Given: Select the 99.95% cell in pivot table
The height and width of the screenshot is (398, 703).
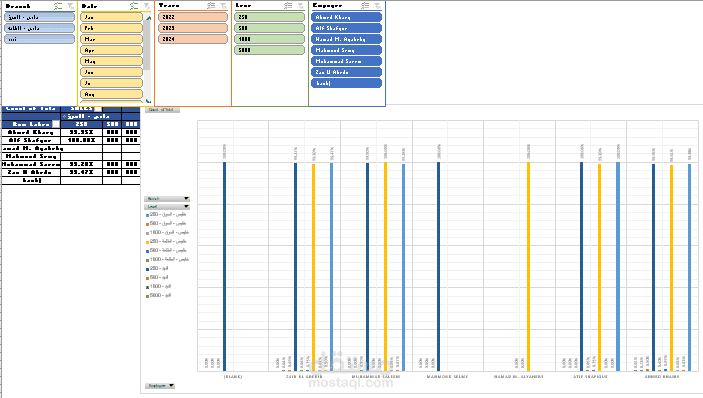Looking at the screenshot, I should click(82, 132).
